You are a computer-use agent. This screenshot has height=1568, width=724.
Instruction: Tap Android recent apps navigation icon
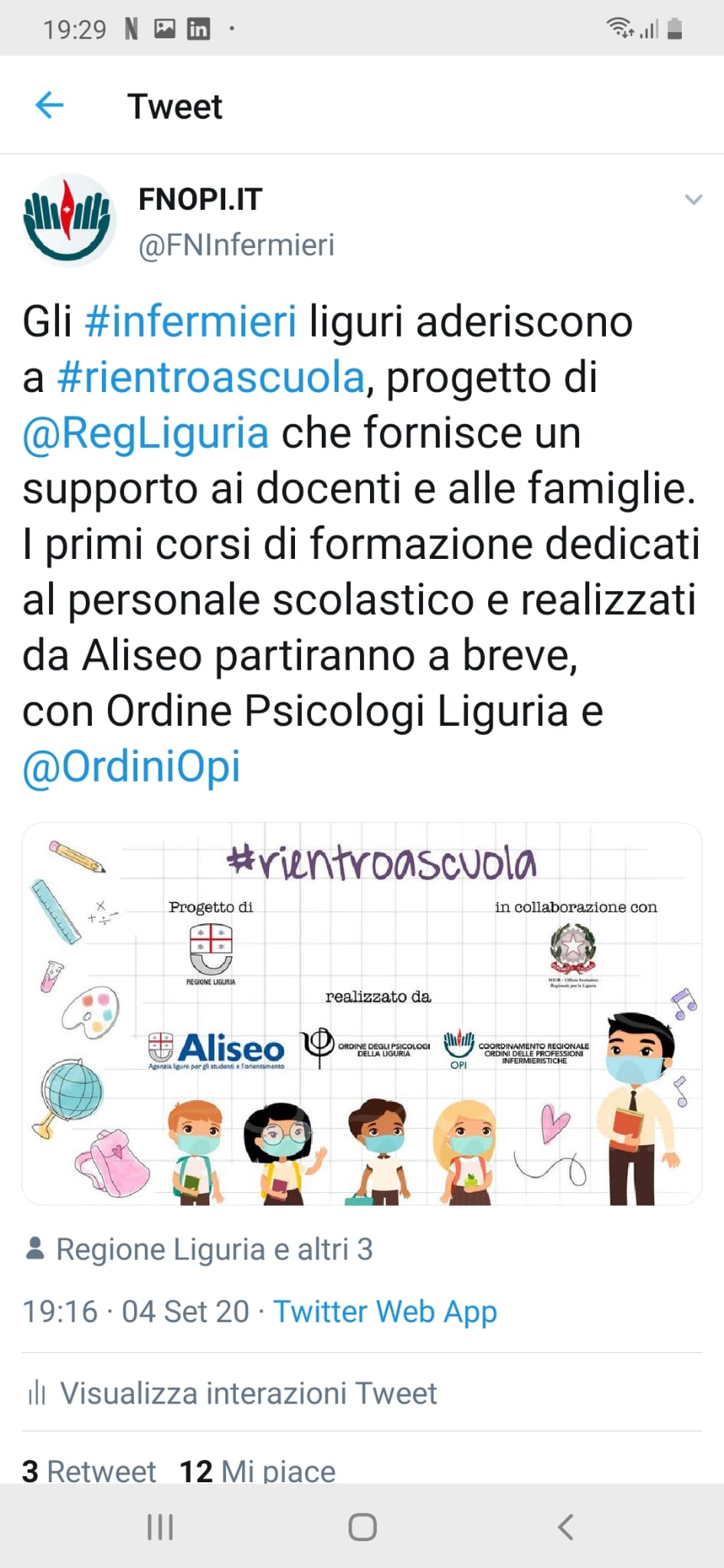tap(160, 1527)
